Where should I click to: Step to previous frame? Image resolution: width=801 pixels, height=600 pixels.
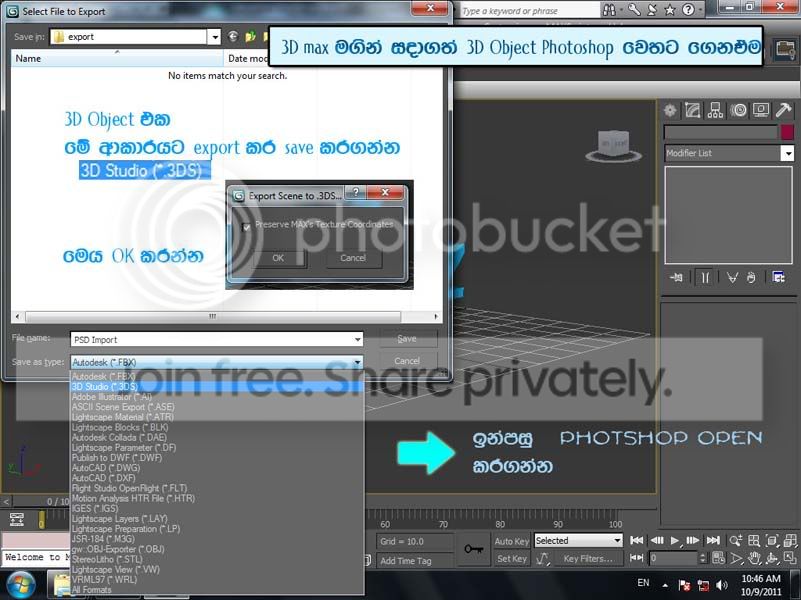pyautogui.click(x=656, y=540)
